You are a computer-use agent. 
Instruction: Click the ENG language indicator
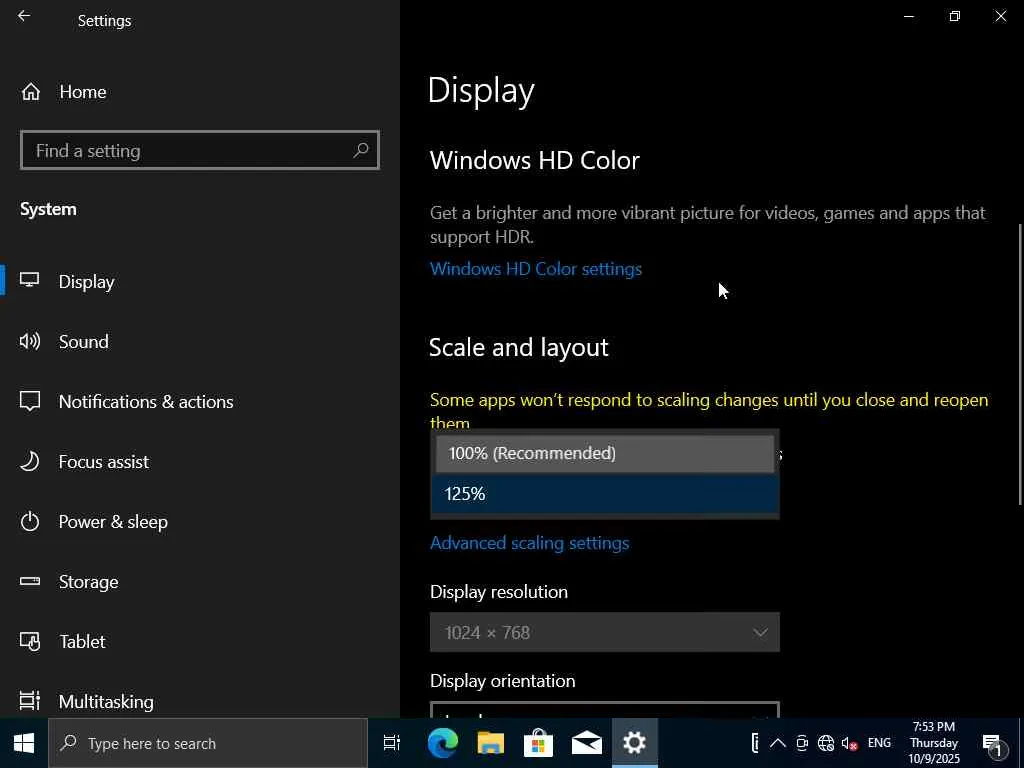click(879, 743)
